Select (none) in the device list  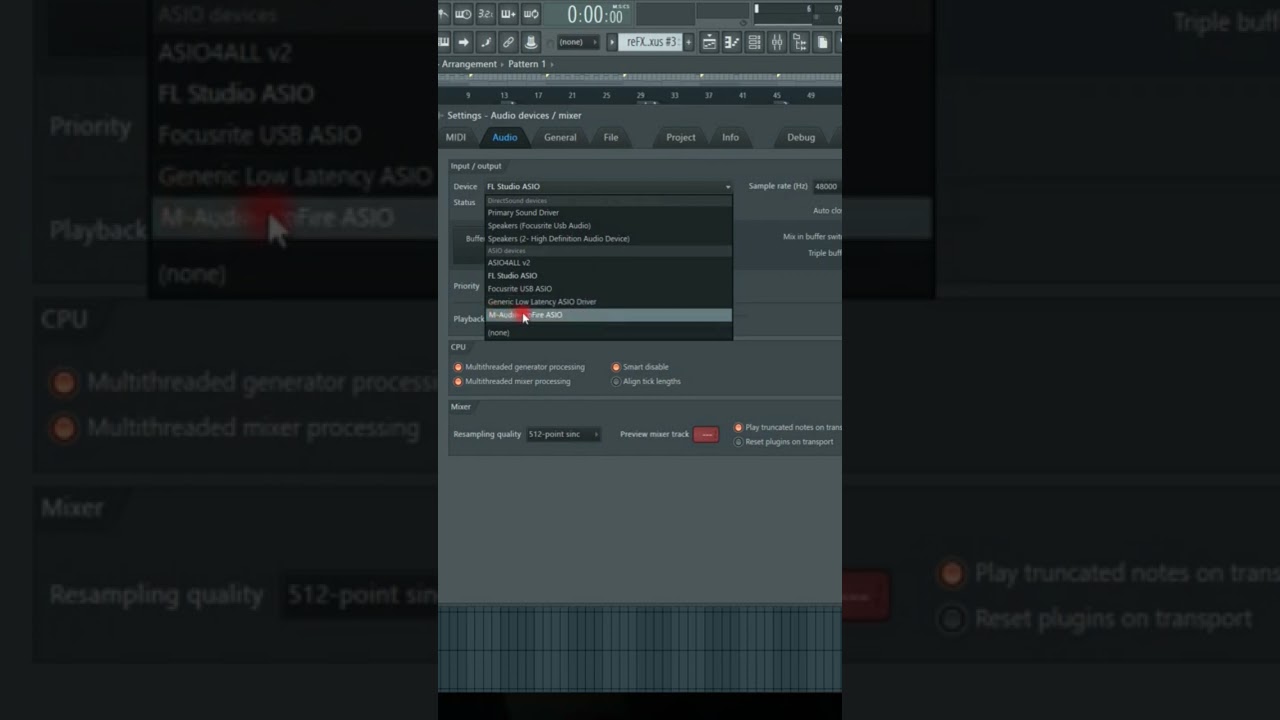pos(609,333)
